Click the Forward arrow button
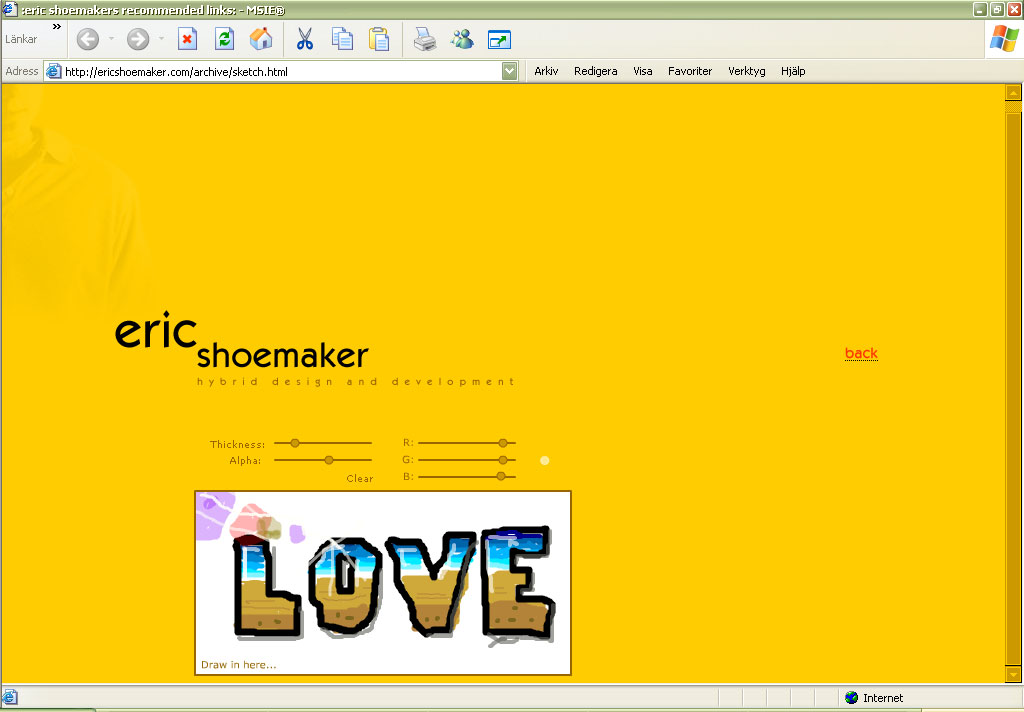Image resolution: width=1024 pixels, height=712 pixels. tap(138, 40)
